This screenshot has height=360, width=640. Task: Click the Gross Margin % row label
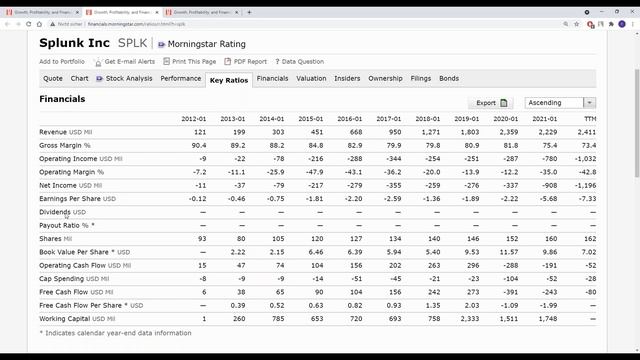pos(65,145)
